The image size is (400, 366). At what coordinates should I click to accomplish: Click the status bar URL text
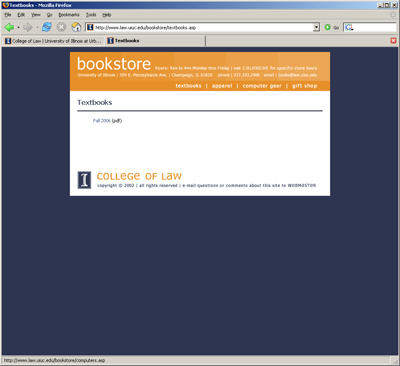click(x=54, y=360)
